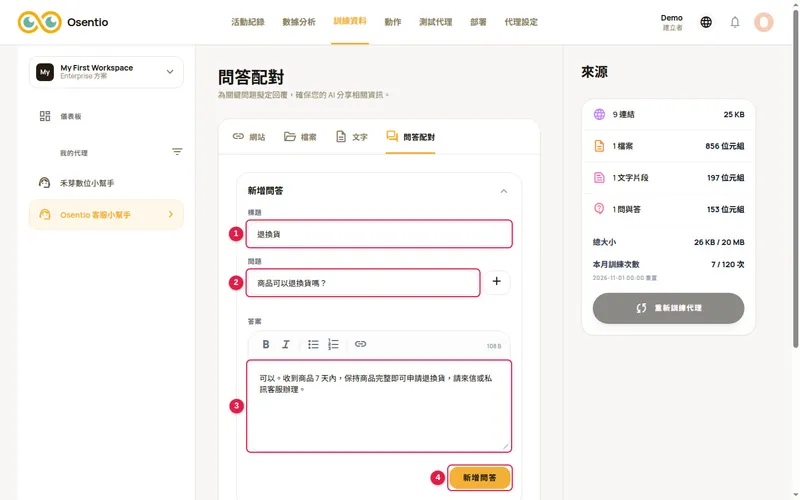
Task: Open the user avatar menu
Action: (764, 22)
